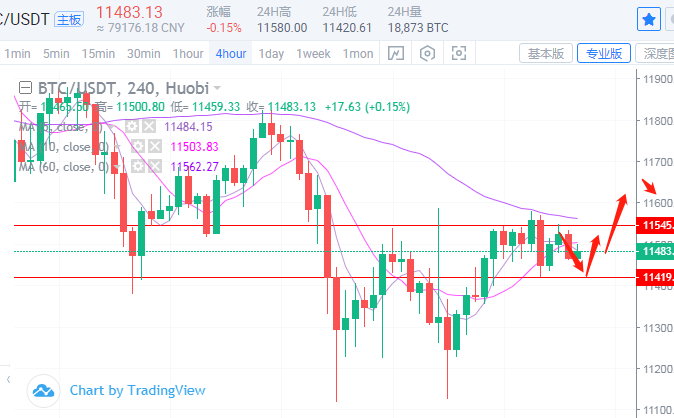Switch to 基本版 basic chart mode
This screenshot has width=674, height=418.
(x=546, y=54)
